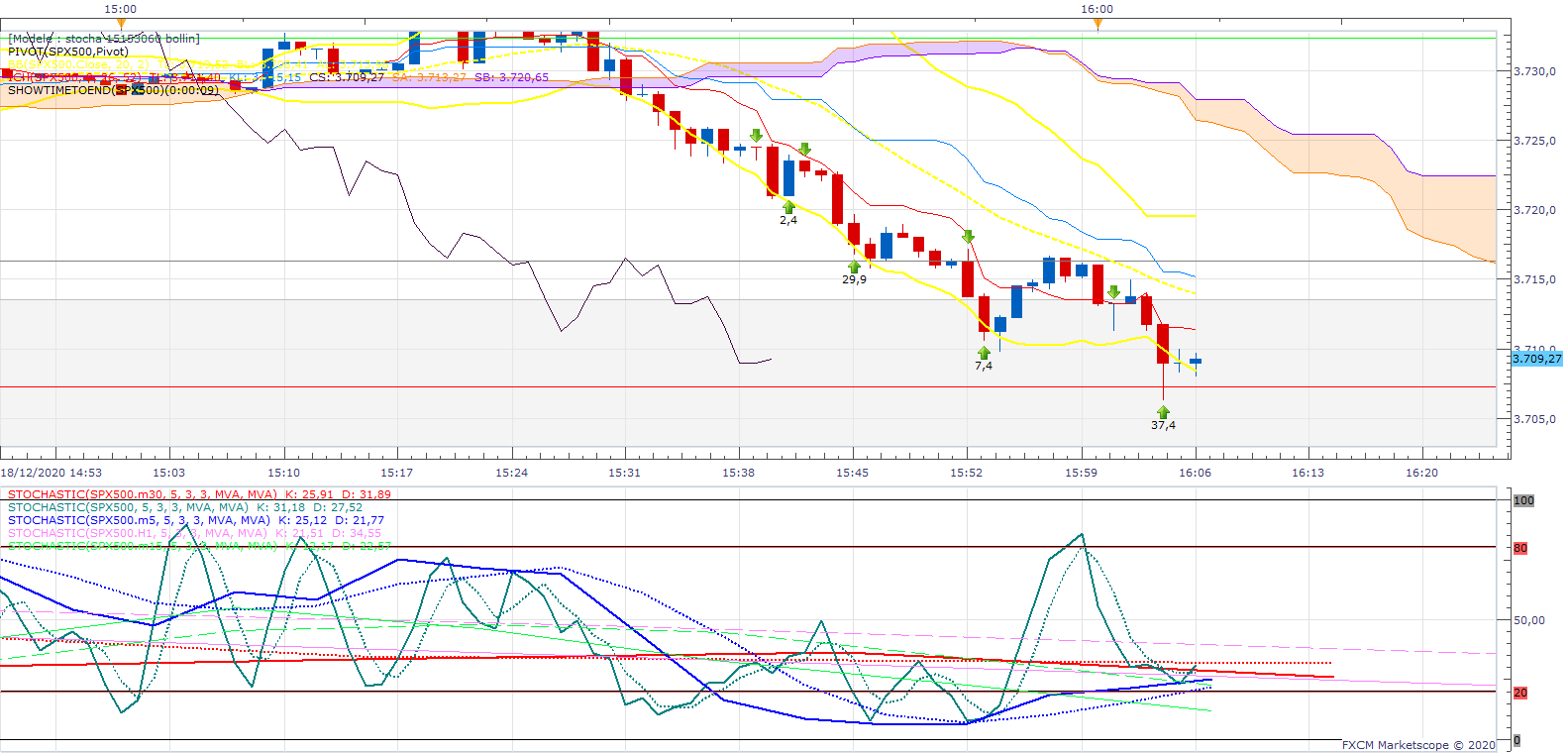
Task: Click the Ichimoku CS: 3.709,27 value
Action: pos(347,77)
